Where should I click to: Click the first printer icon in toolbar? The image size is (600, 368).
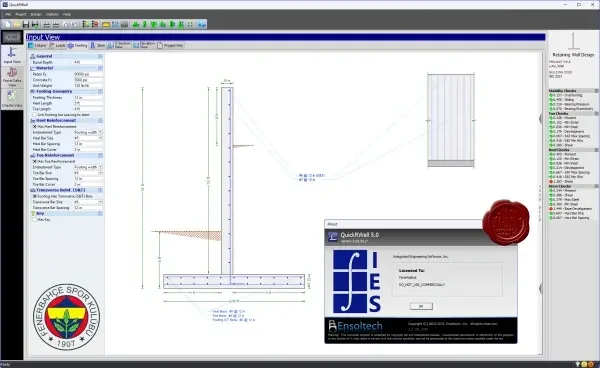47,24
